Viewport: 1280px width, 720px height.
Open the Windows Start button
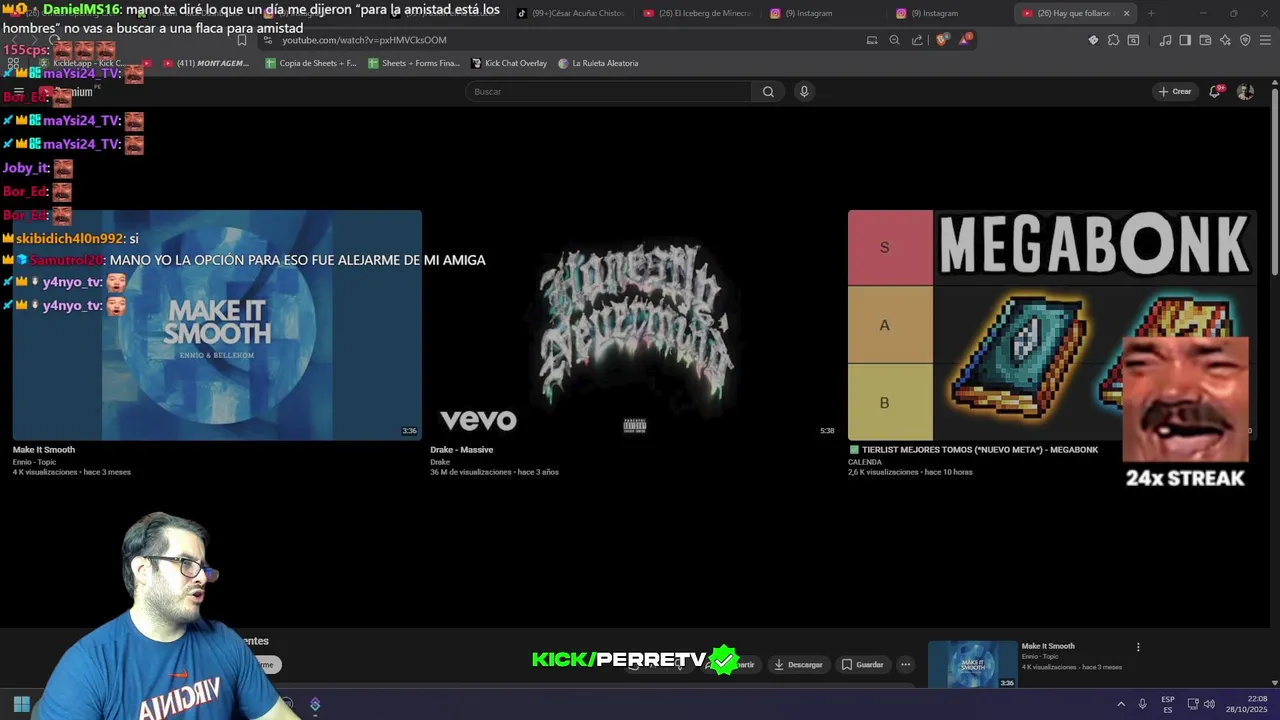[x=21, y=704]
